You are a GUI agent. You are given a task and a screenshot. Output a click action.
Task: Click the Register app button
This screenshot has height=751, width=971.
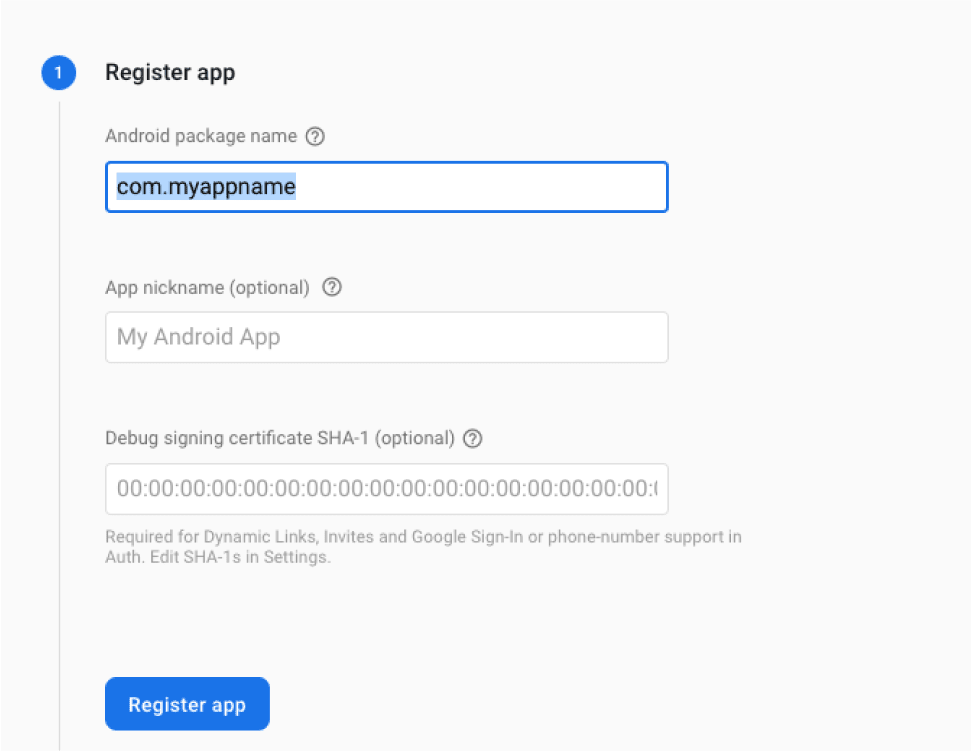pos(186,703)
